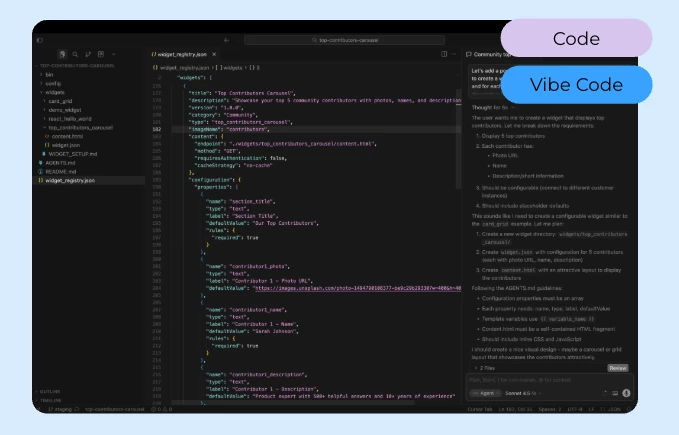Toggle the primary sidebar icon at top-left
The width and height of the screenshot is (679, 435).
40,40
